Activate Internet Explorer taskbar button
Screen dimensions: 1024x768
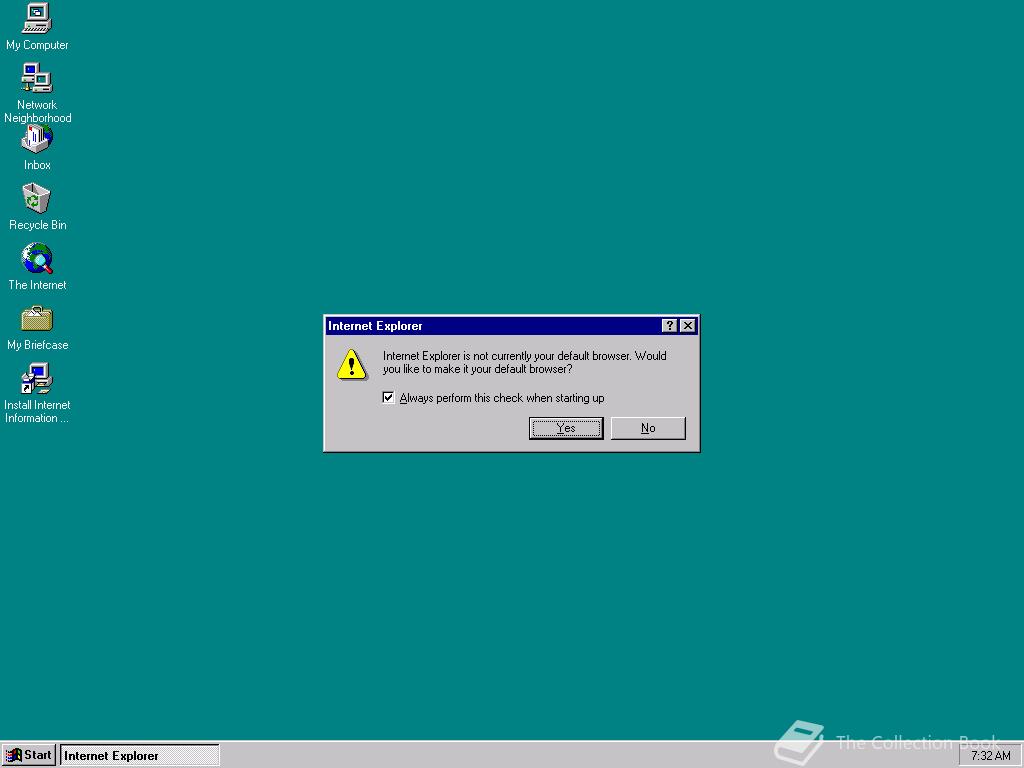140,756
